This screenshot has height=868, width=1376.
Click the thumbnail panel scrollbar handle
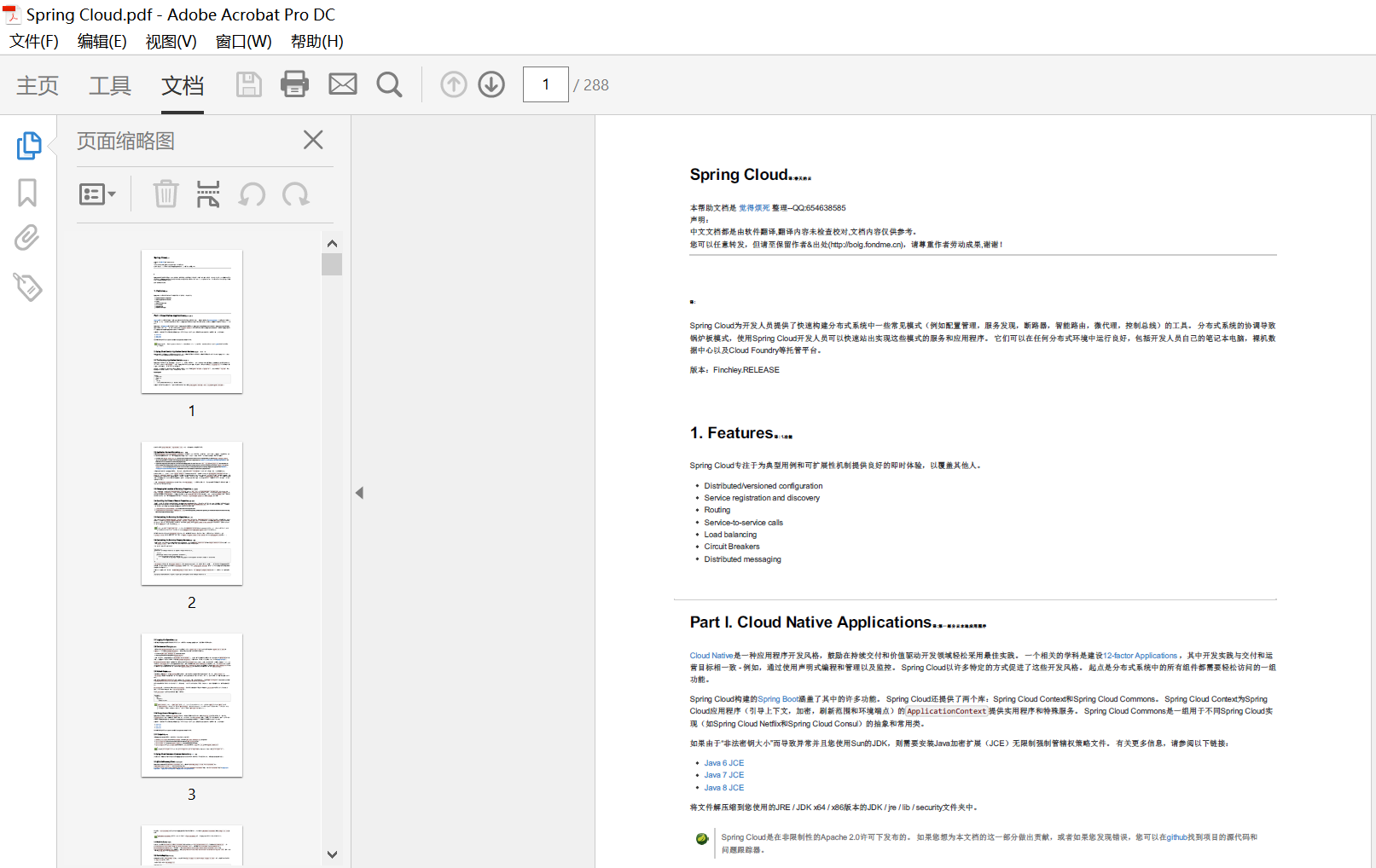tap(332, 264)
